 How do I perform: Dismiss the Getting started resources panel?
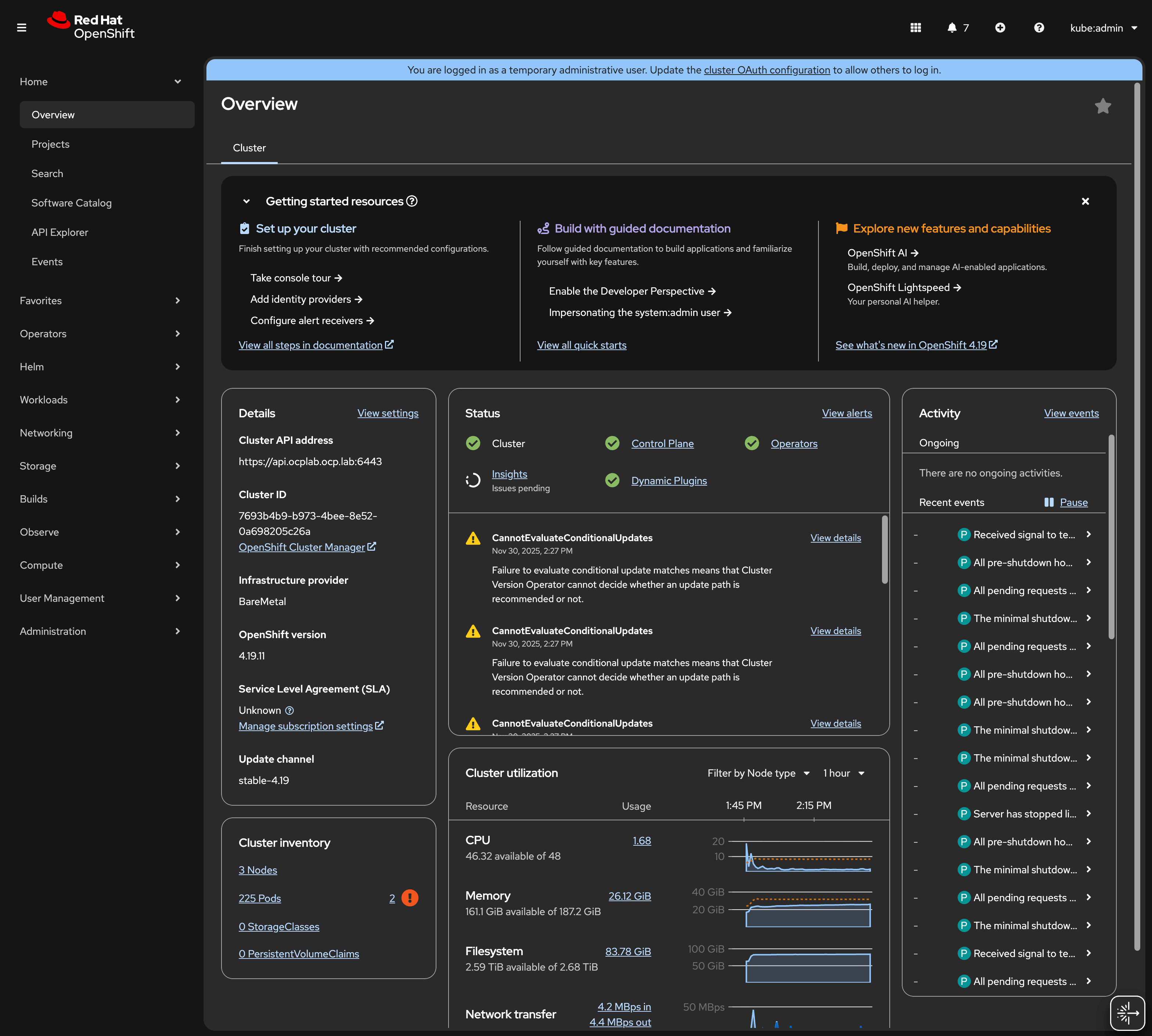click(1085, 202)
